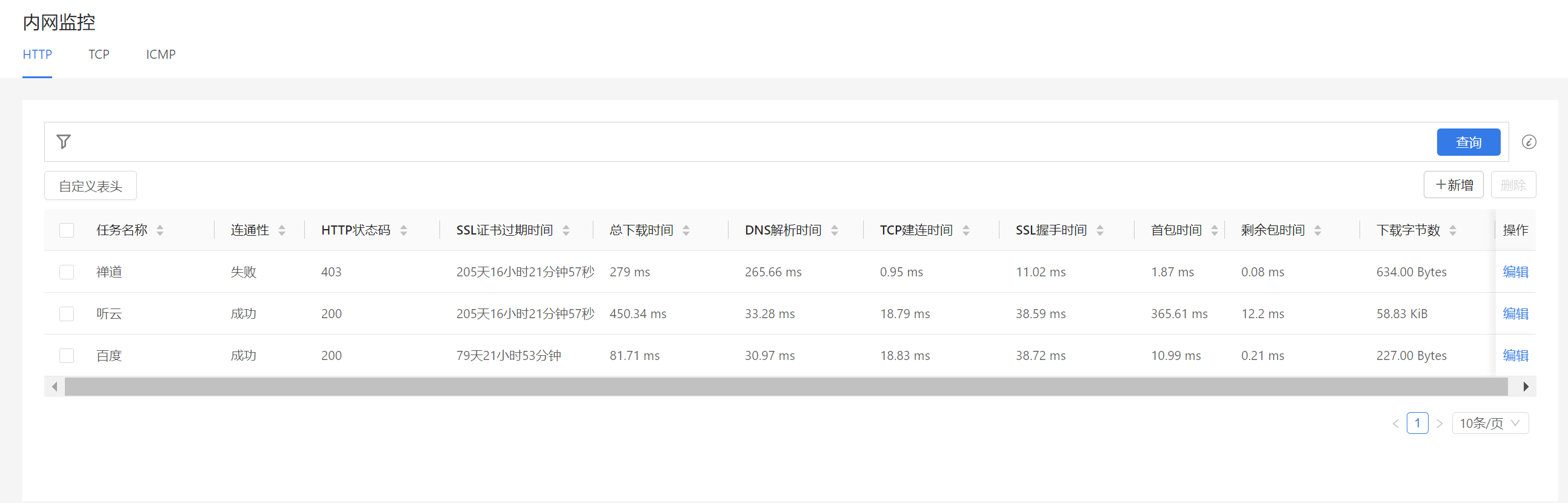1568x503 pixels.
Task: Click the 450.34 ms download time
Action: coord(638,313)
